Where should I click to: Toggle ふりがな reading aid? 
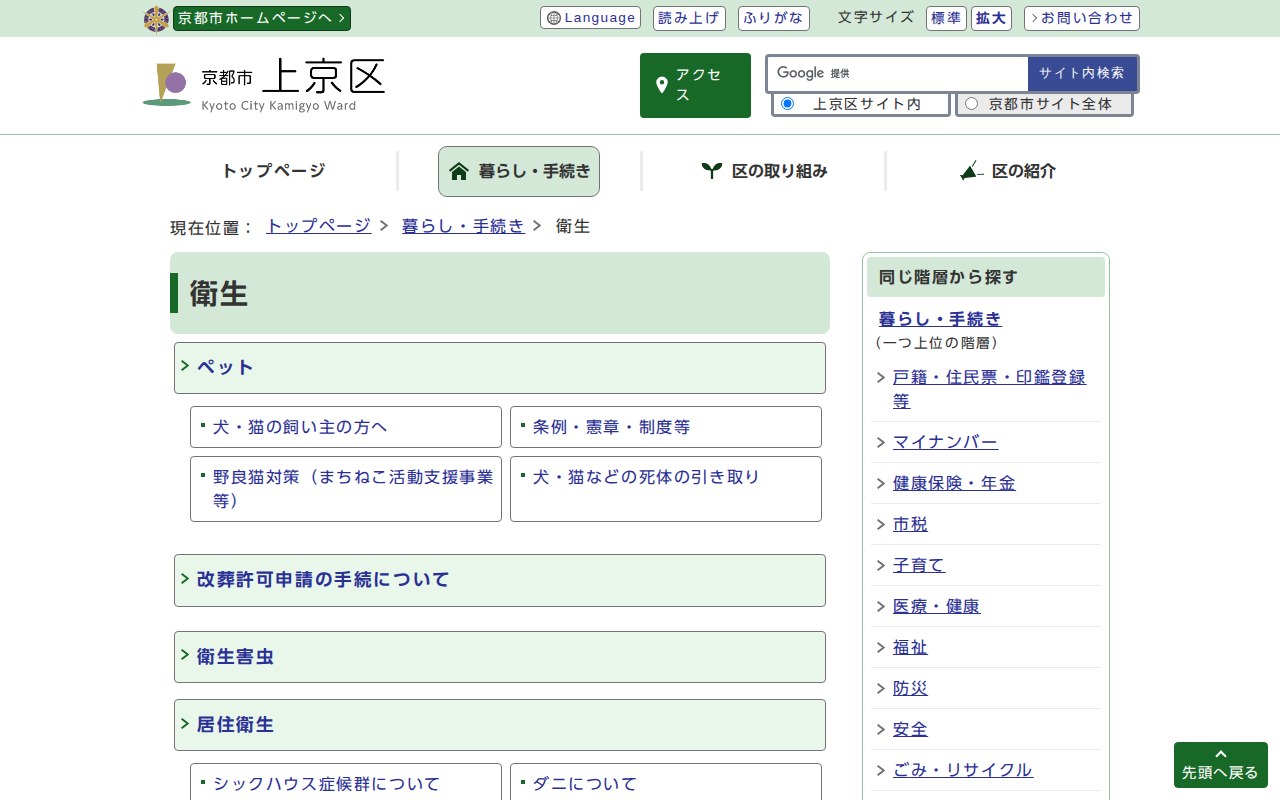pos(773,18)
